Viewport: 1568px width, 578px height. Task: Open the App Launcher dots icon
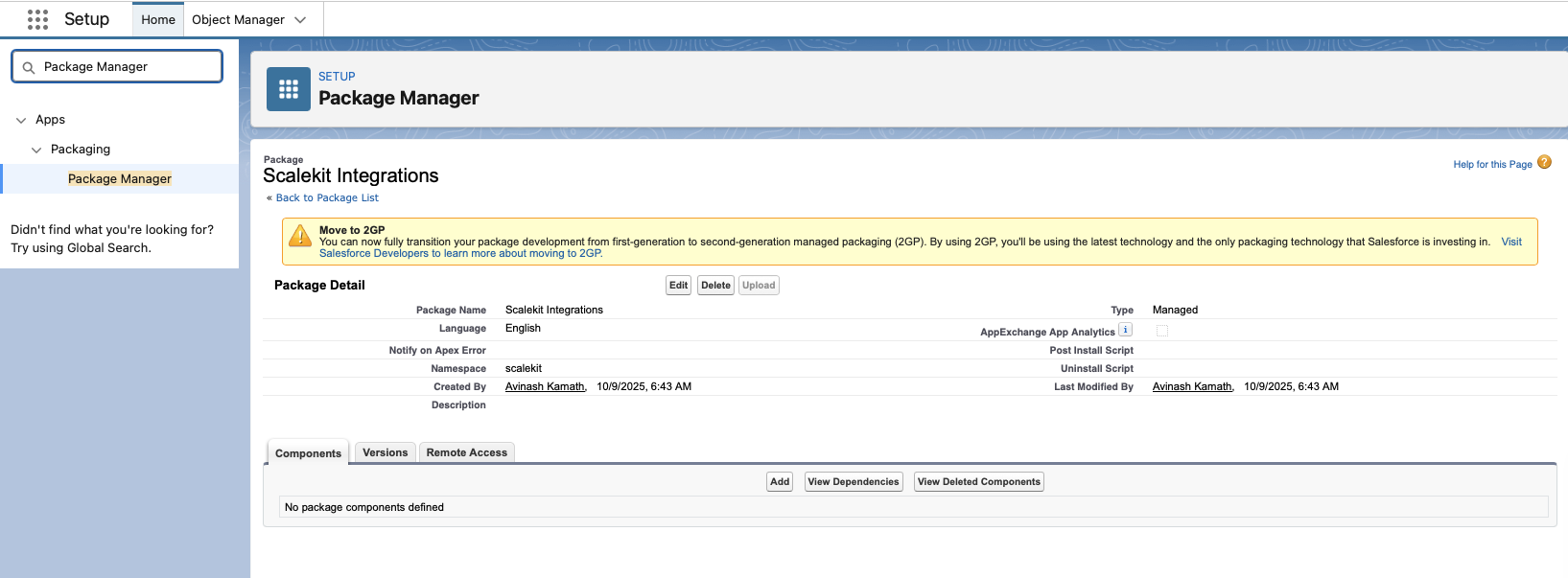click(x=37, y=19)
